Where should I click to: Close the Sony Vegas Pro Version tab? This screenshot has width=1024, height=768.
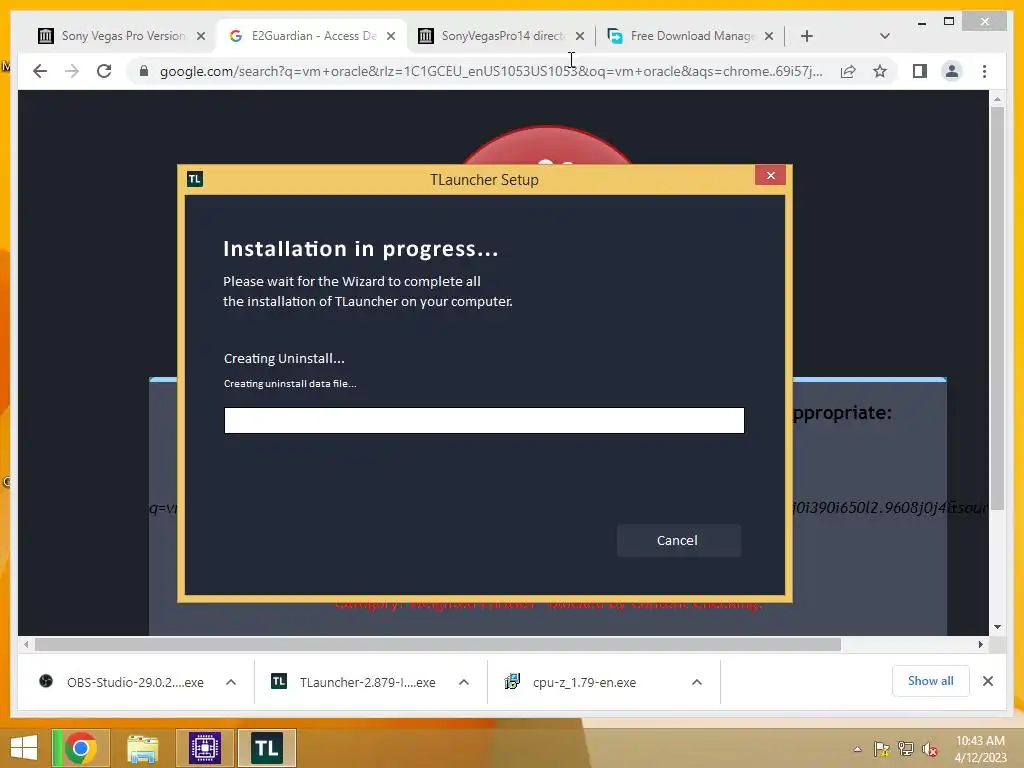pyautogui.click(x=201, y=36)
